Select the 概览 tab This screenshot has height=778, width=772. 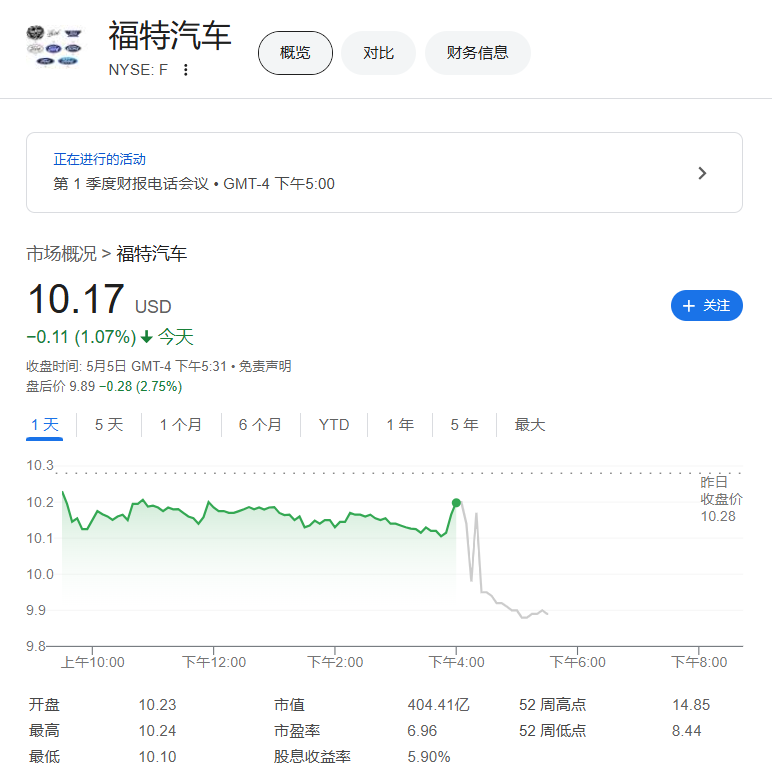pyautogui.click(x=295, y=53)
